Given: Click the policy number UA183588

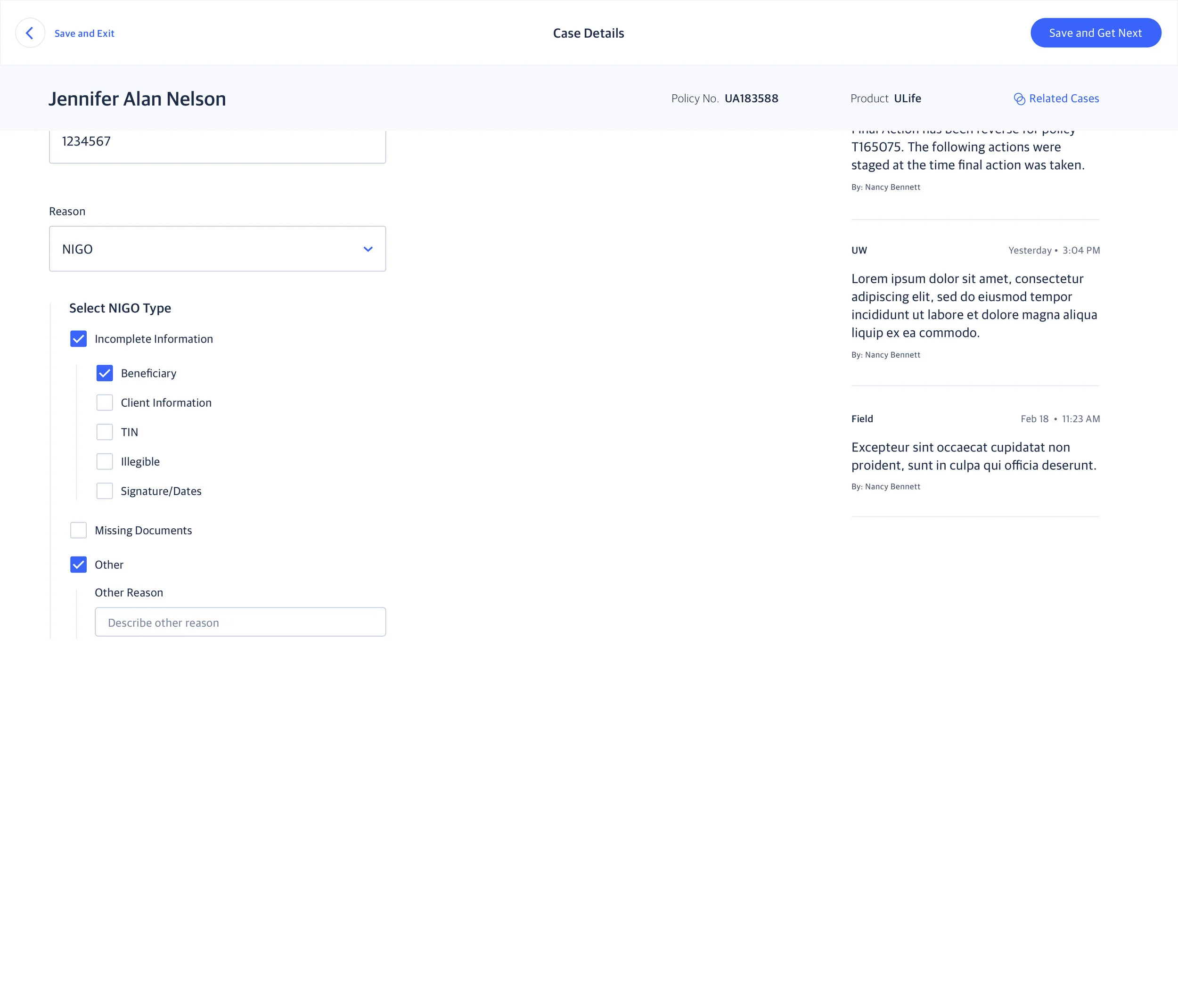Looking at the screenshot, I should 751,99.
